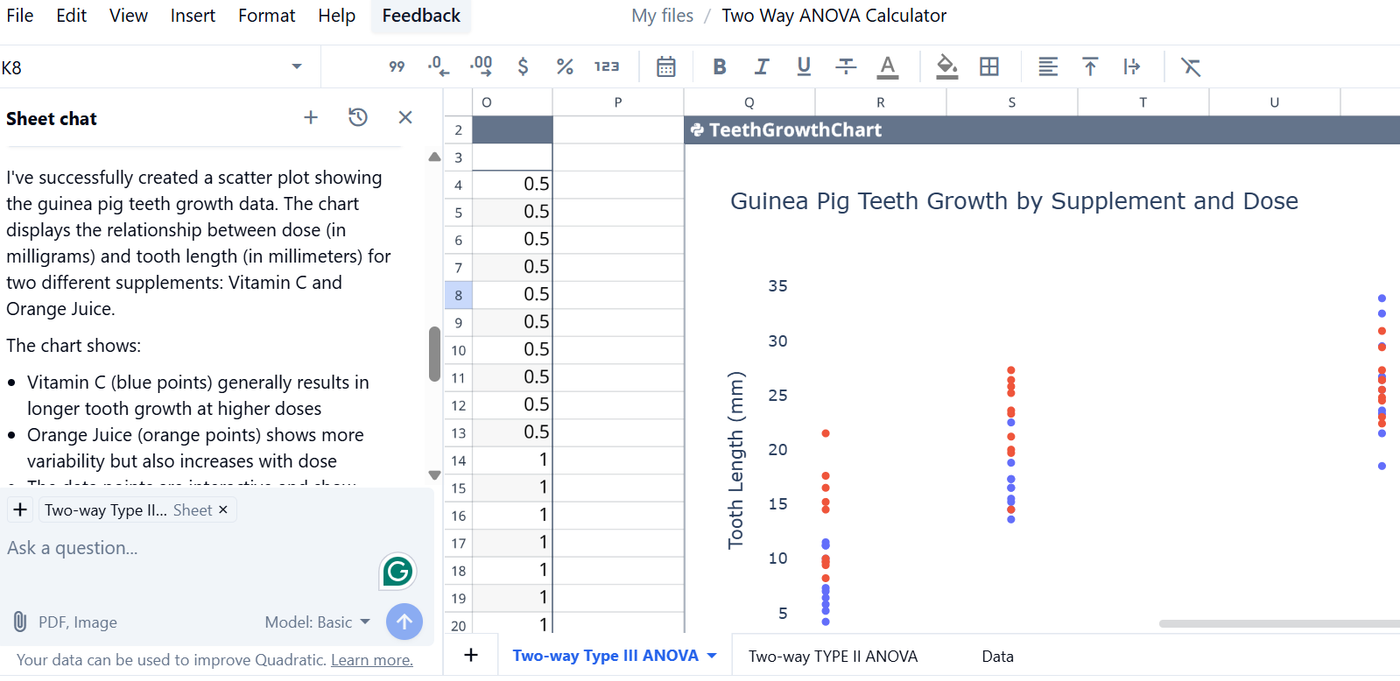Decrease decimal places in toolbar
This screenshot has width=1400, height=681.
click(438, 67)
